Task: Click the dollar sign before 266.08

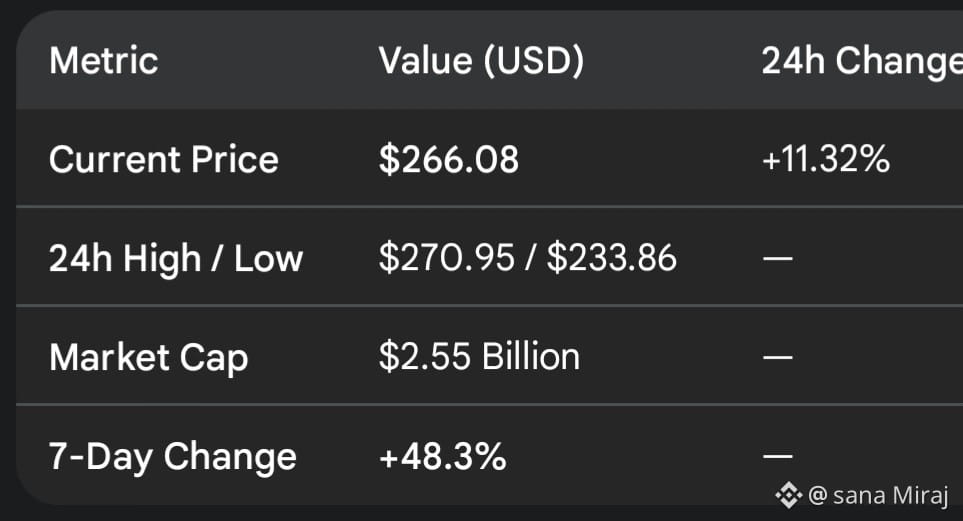Action: coord(389,160)
